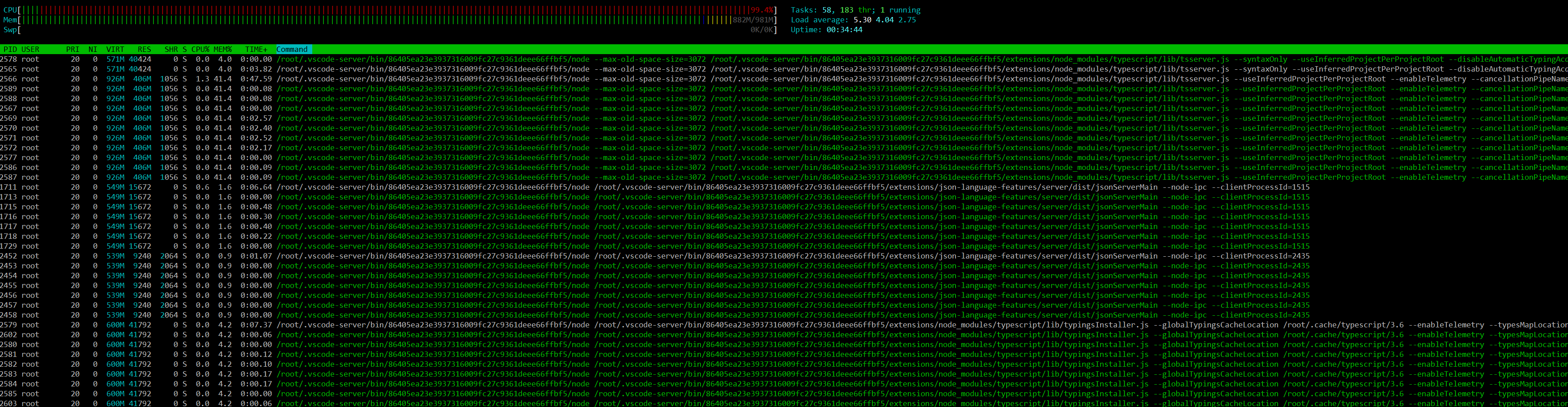The width and height of the screenshot is (1568, 407).
Task: Select the process row with PID 2583
Action: click(x=784, y=374)
